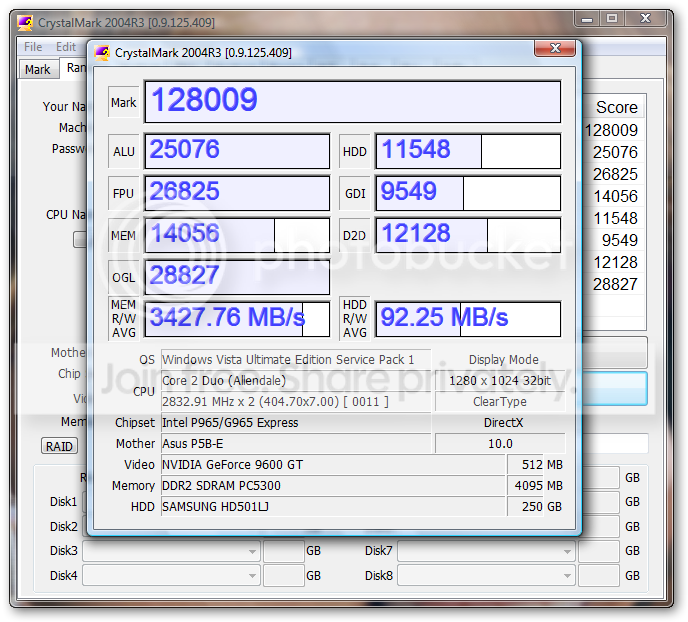
Task: Click the Windows Vista Ultimate Edition OS field
Action: pos(296,360)
